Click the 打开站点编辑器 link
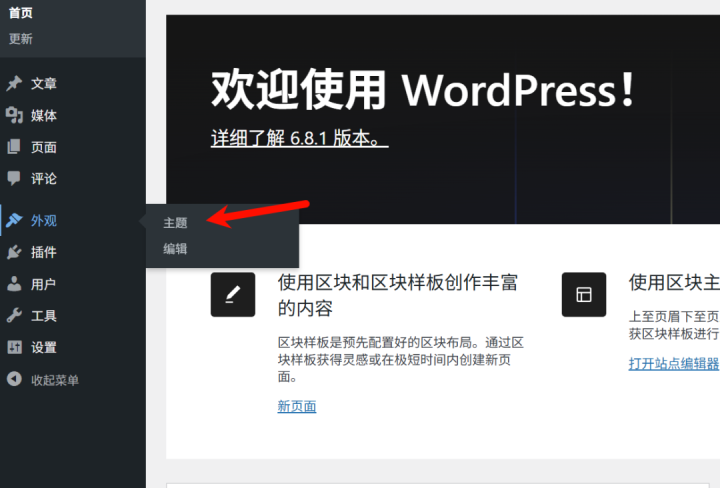The width and height of the screenshot is (720, 488). tap(674, 364)
